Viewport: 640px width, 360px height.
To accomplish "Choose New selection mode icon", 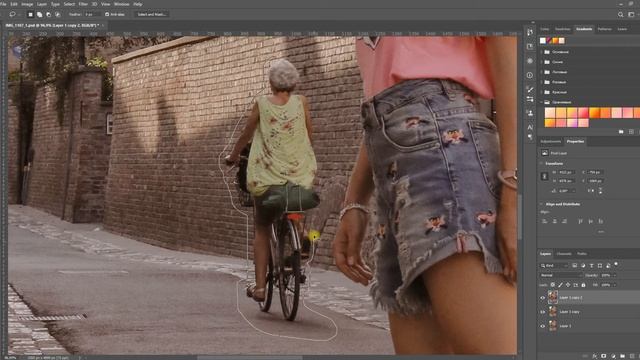I will 30,14.
